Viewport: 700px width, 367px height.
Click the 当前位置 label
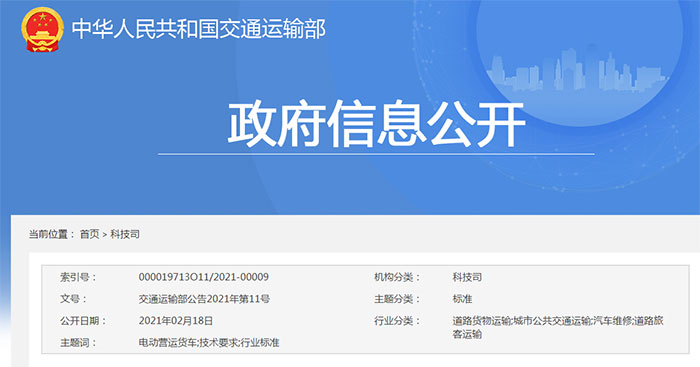tap(52, 234)
